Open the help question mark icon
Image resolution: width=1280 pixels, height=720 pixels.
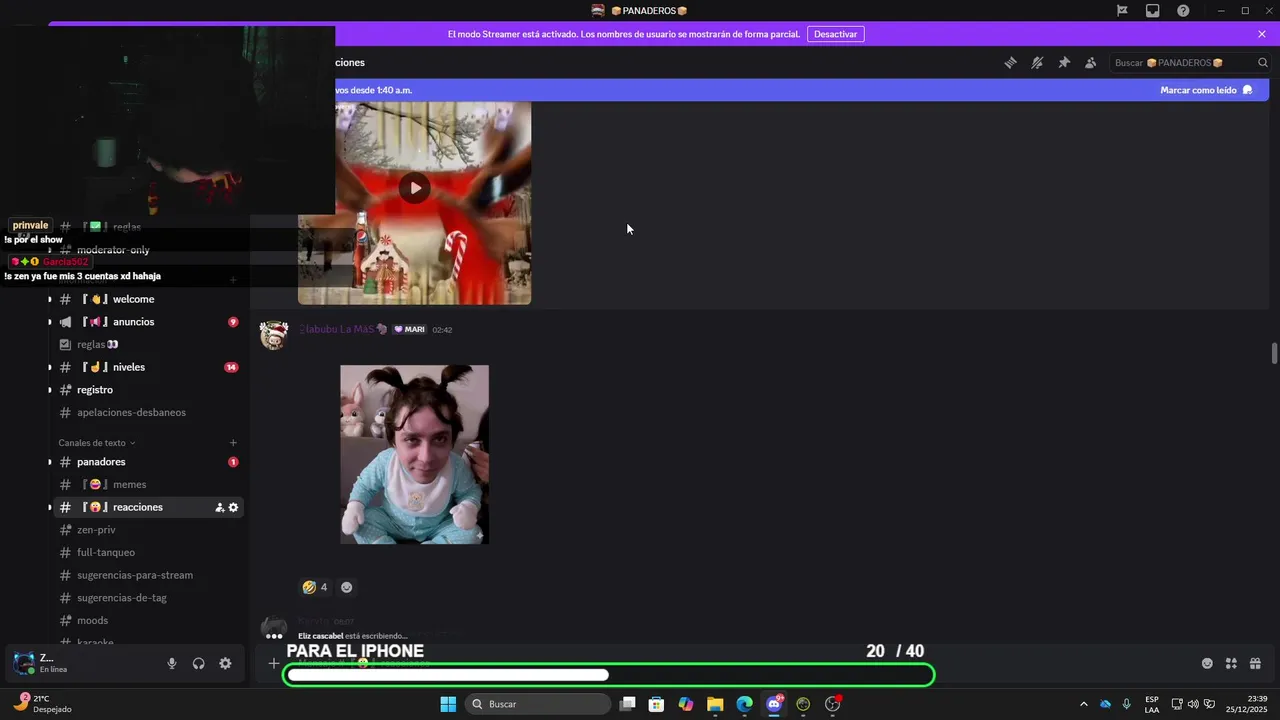click(1183, 10)
